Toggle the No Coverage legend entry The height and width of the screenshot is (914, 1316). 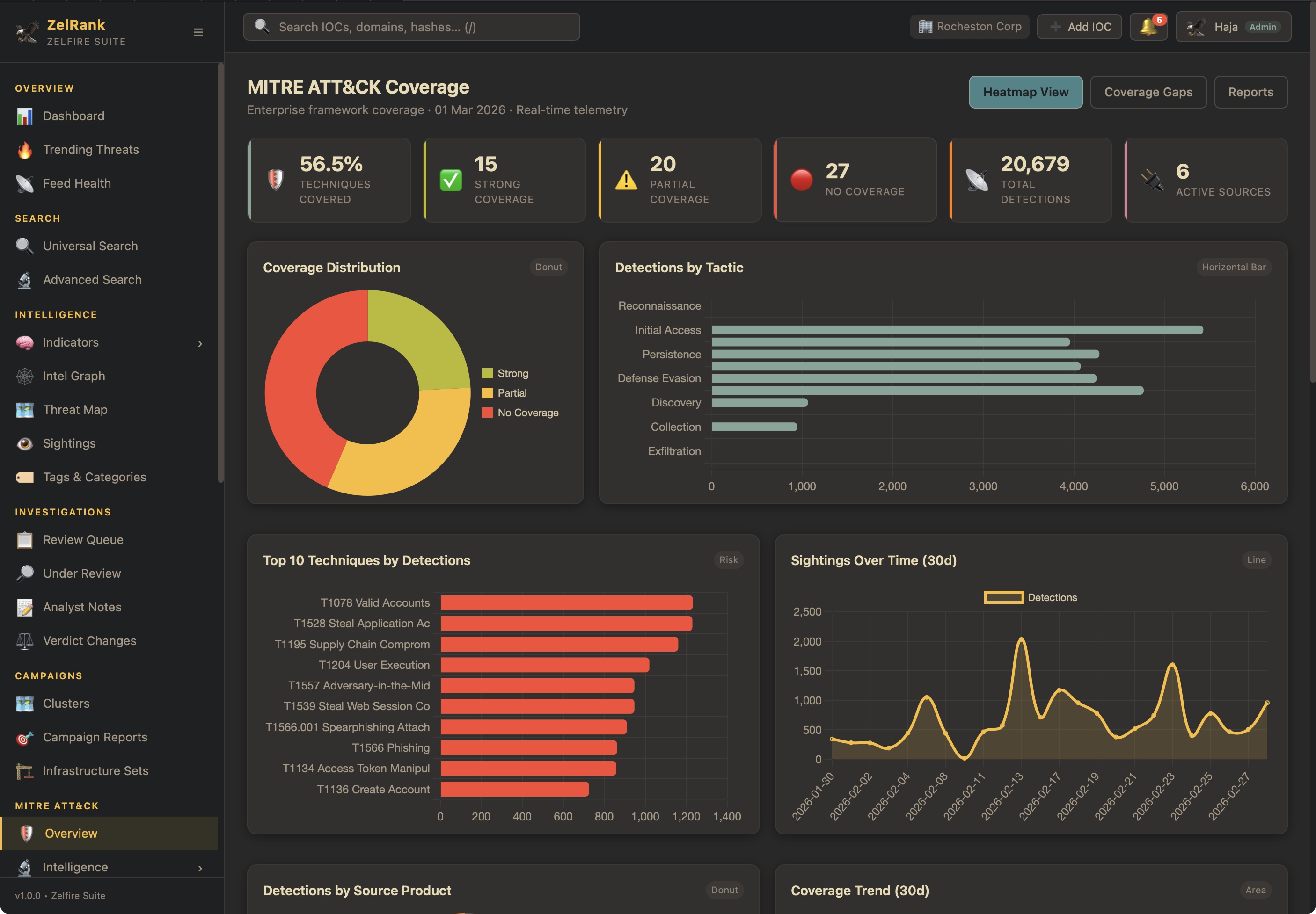[x=520, y=413]
